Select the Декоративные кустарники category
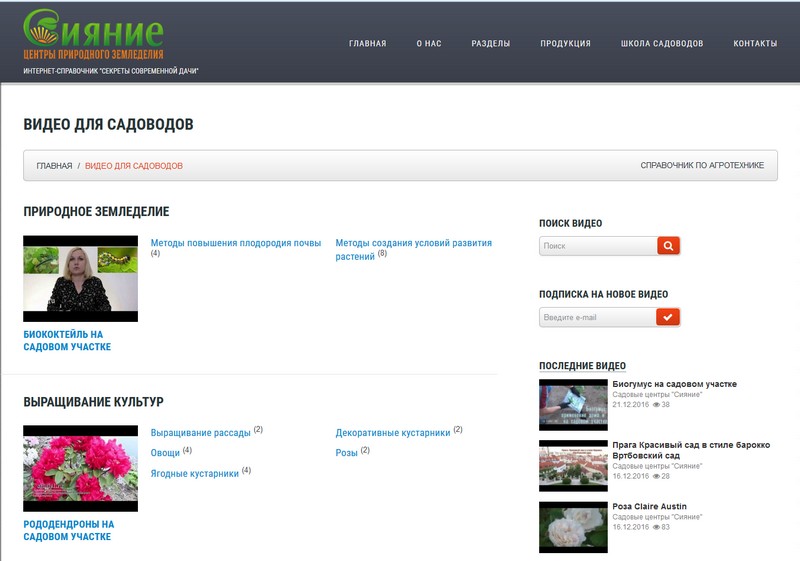This screenshot has width=800, height=561. 392,432
